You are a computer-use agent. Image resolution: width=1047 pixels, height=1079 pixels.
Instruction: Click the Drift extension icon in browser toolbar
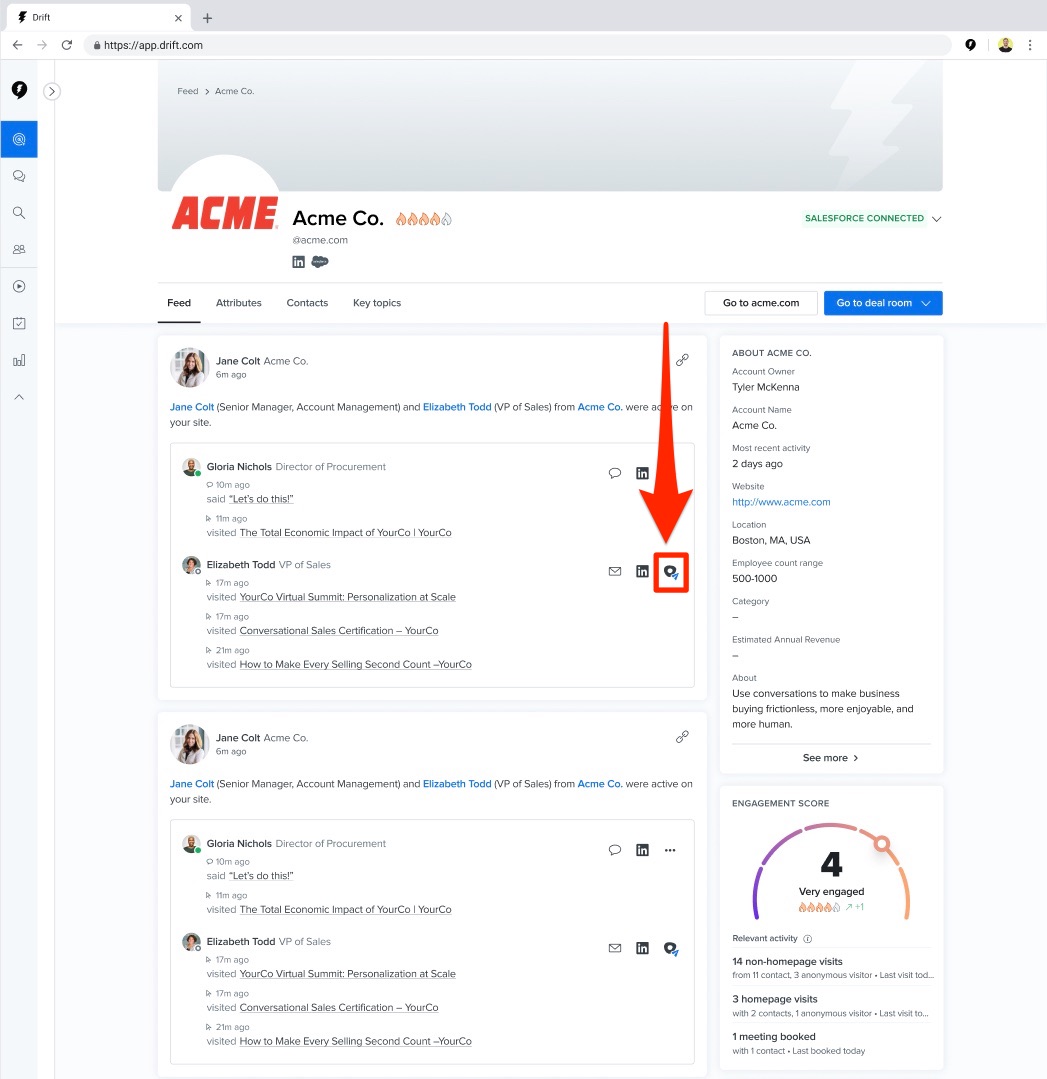tap(971, 45)
